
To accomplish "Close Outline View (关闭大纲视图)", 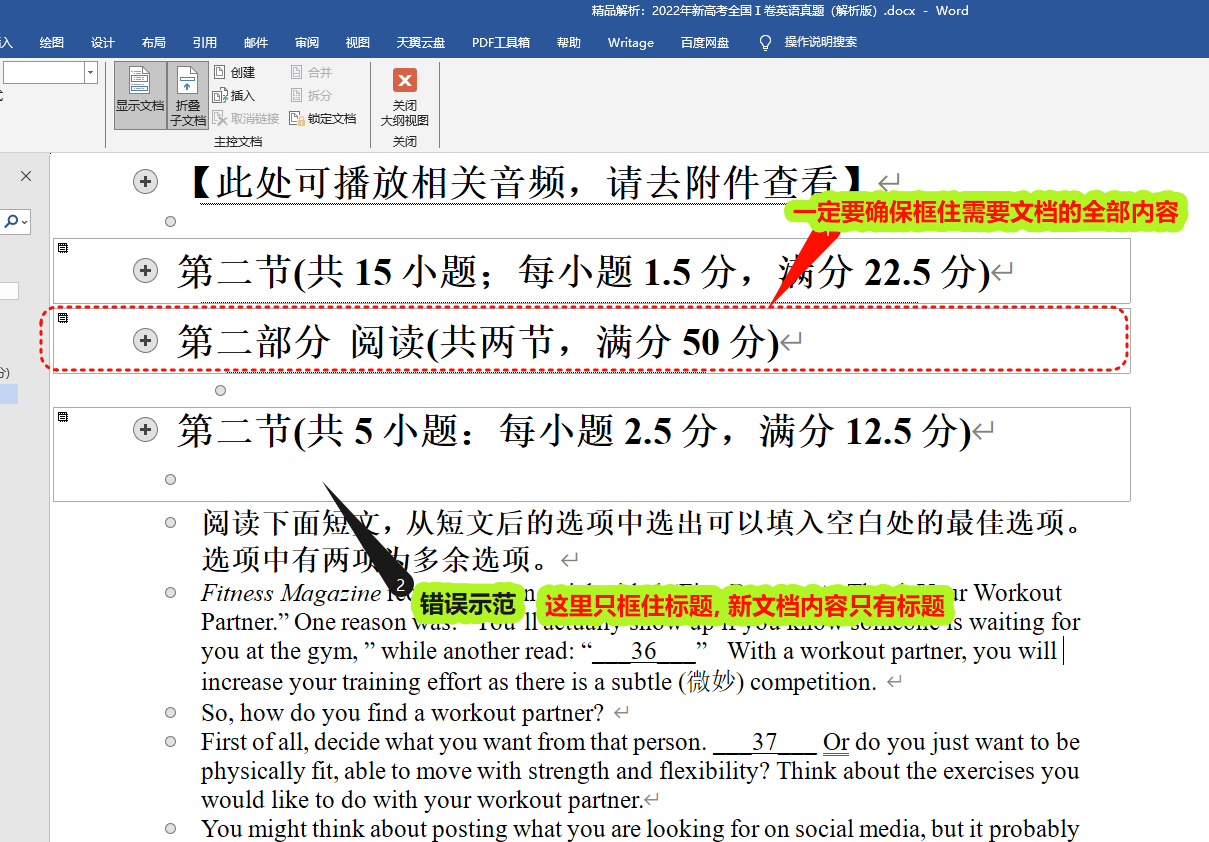I will click(x=405, y=97).
